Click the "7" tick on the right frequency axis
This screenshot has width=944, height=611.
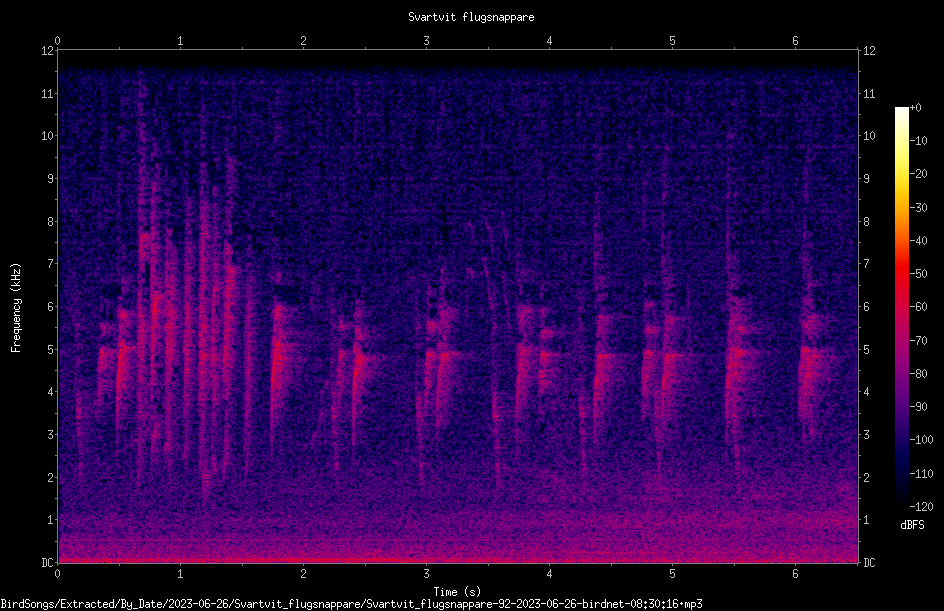[x=866, y=264]
